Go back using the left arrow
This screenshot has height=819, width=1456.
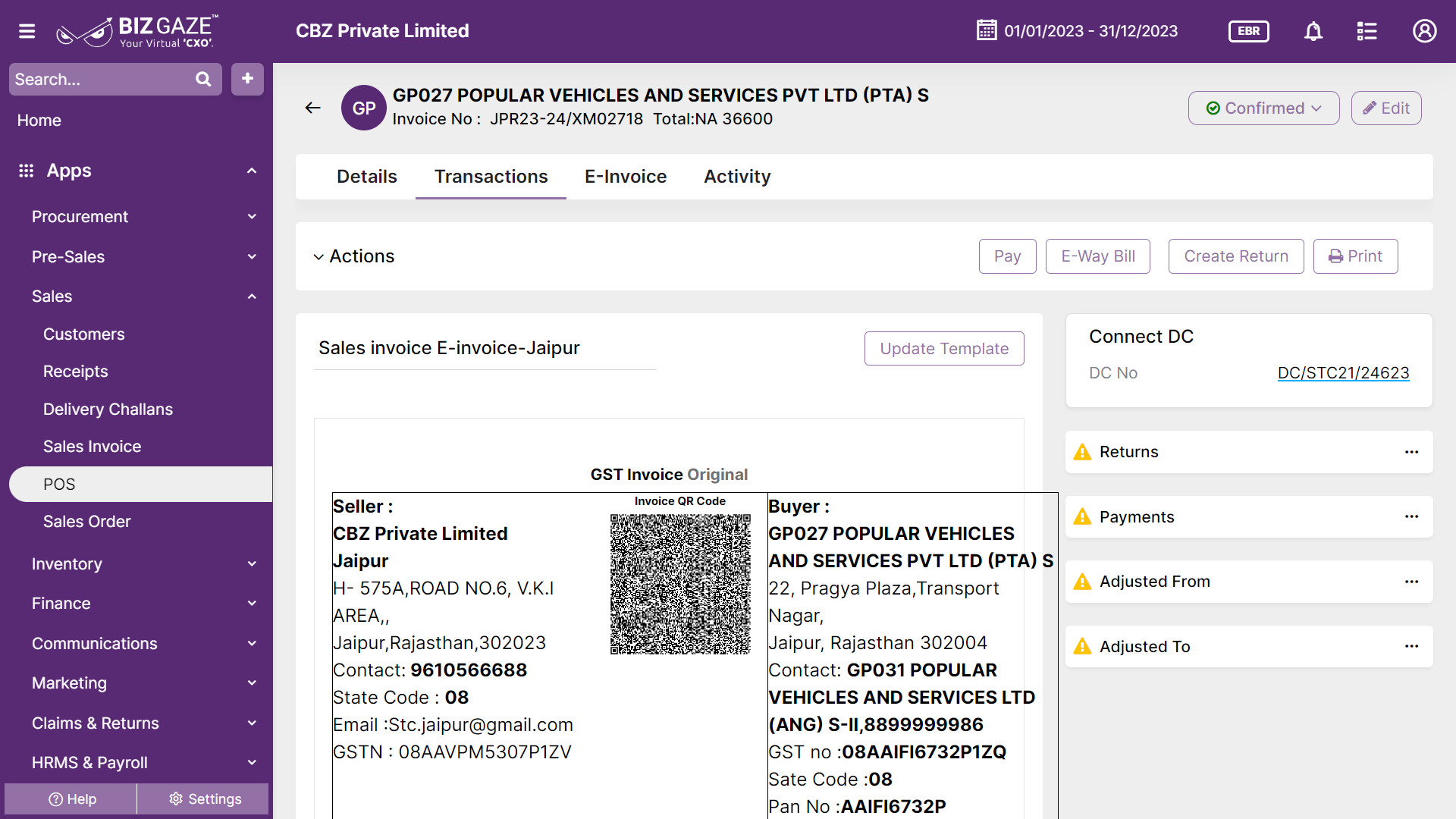312,108
